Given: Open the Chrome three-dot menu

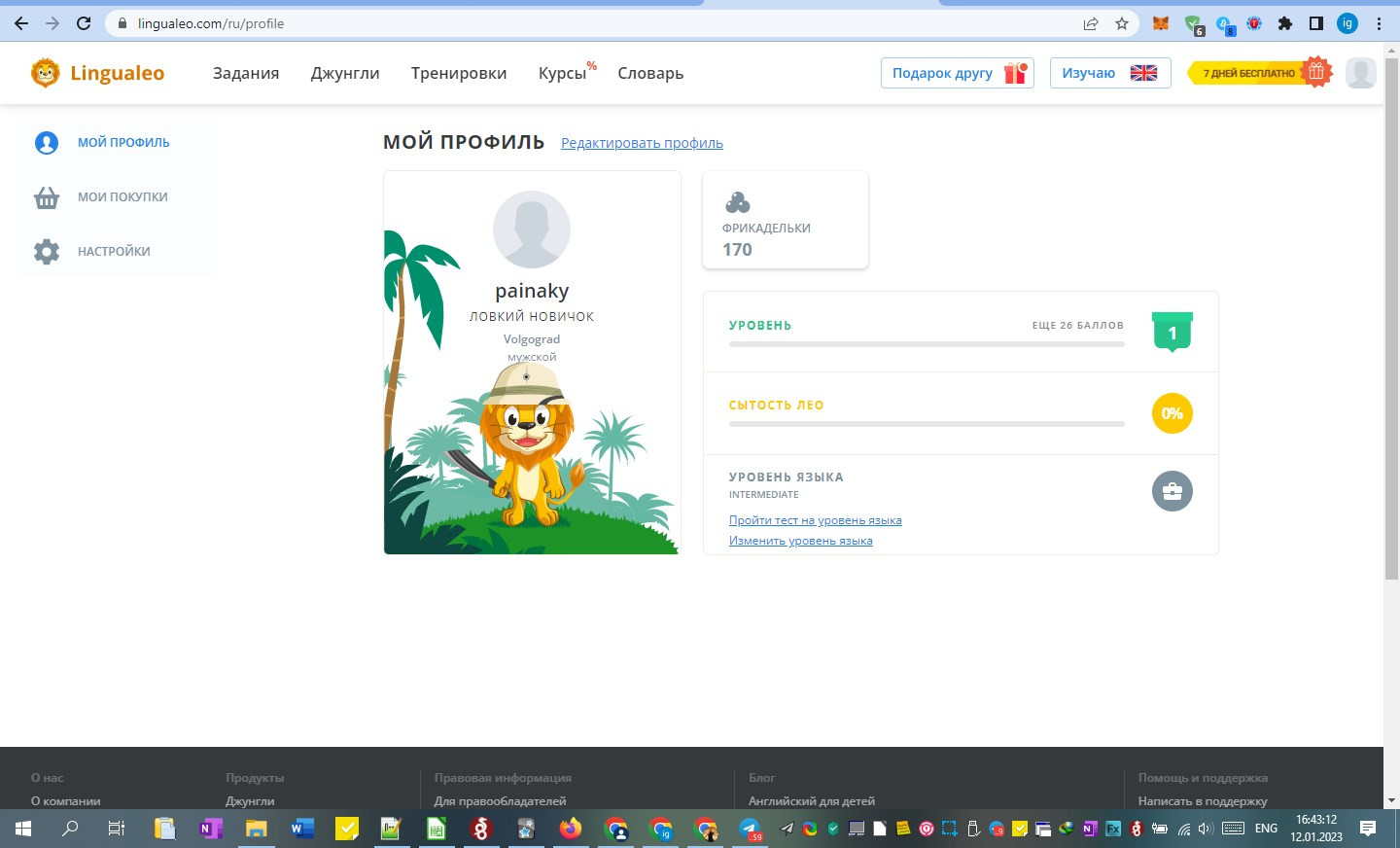Looking at the screenshot, I should click(x=1379, y=23).
